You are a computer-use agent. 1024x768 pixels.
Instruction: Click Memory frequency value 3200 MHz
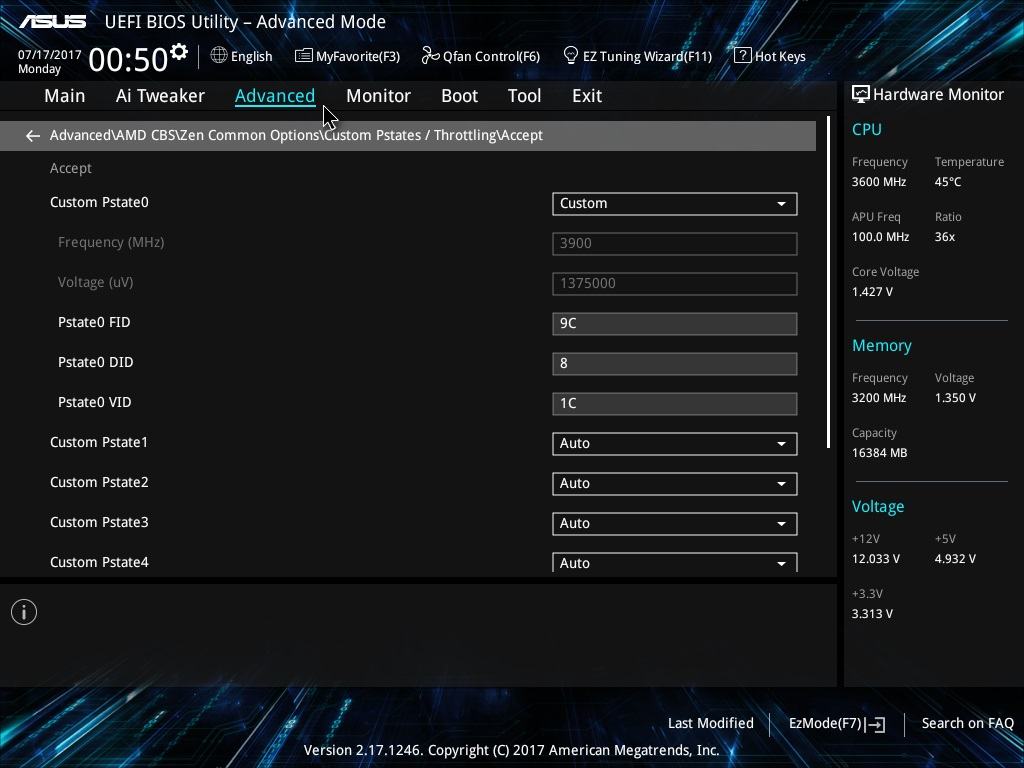[879, 398]
